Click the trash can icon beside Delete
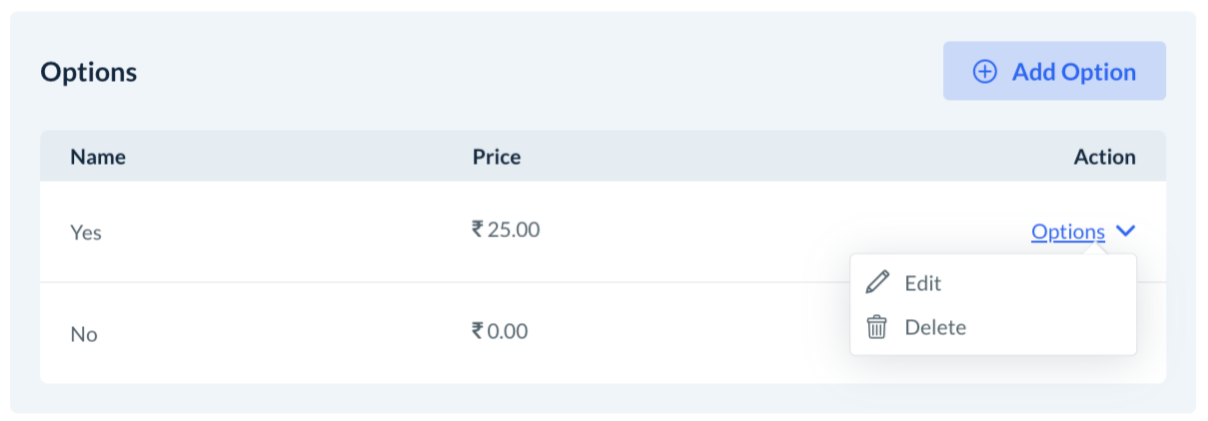 [877, 327]
